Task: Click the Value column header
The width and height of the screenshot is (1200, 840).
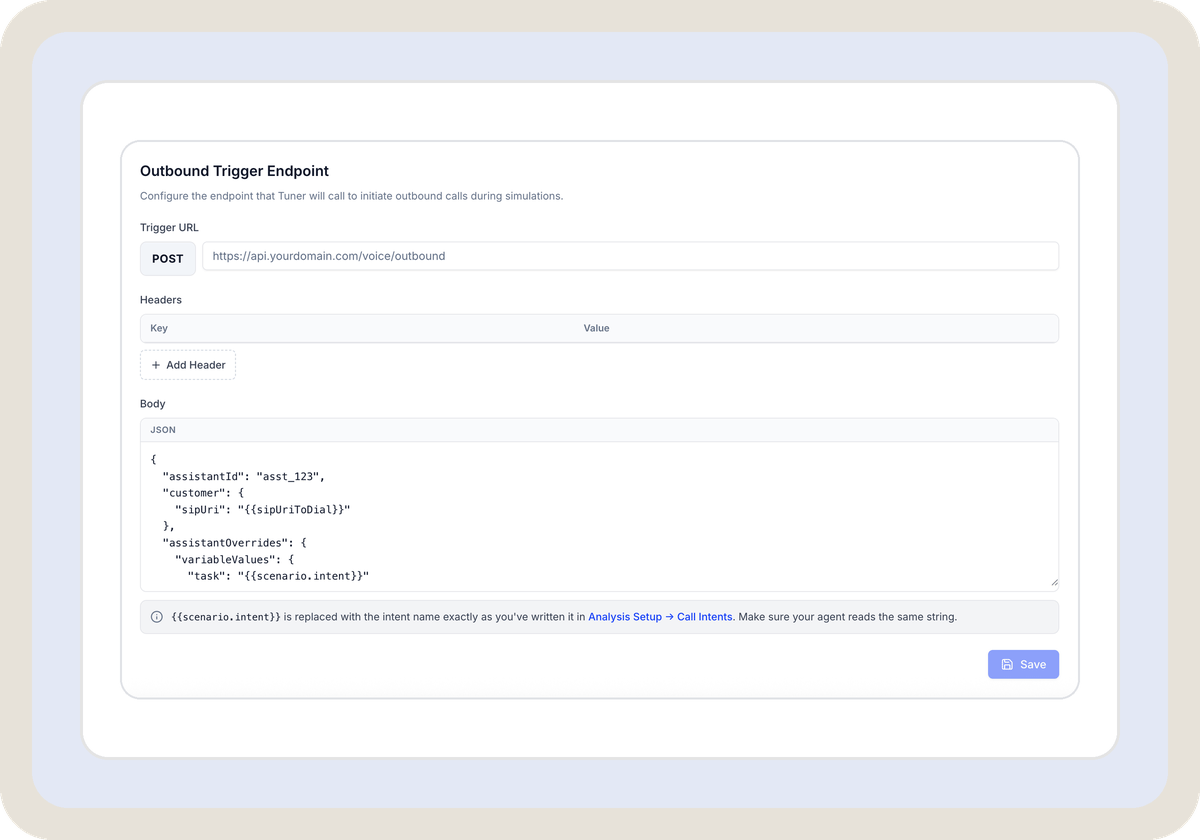Action: coord(596,328)
